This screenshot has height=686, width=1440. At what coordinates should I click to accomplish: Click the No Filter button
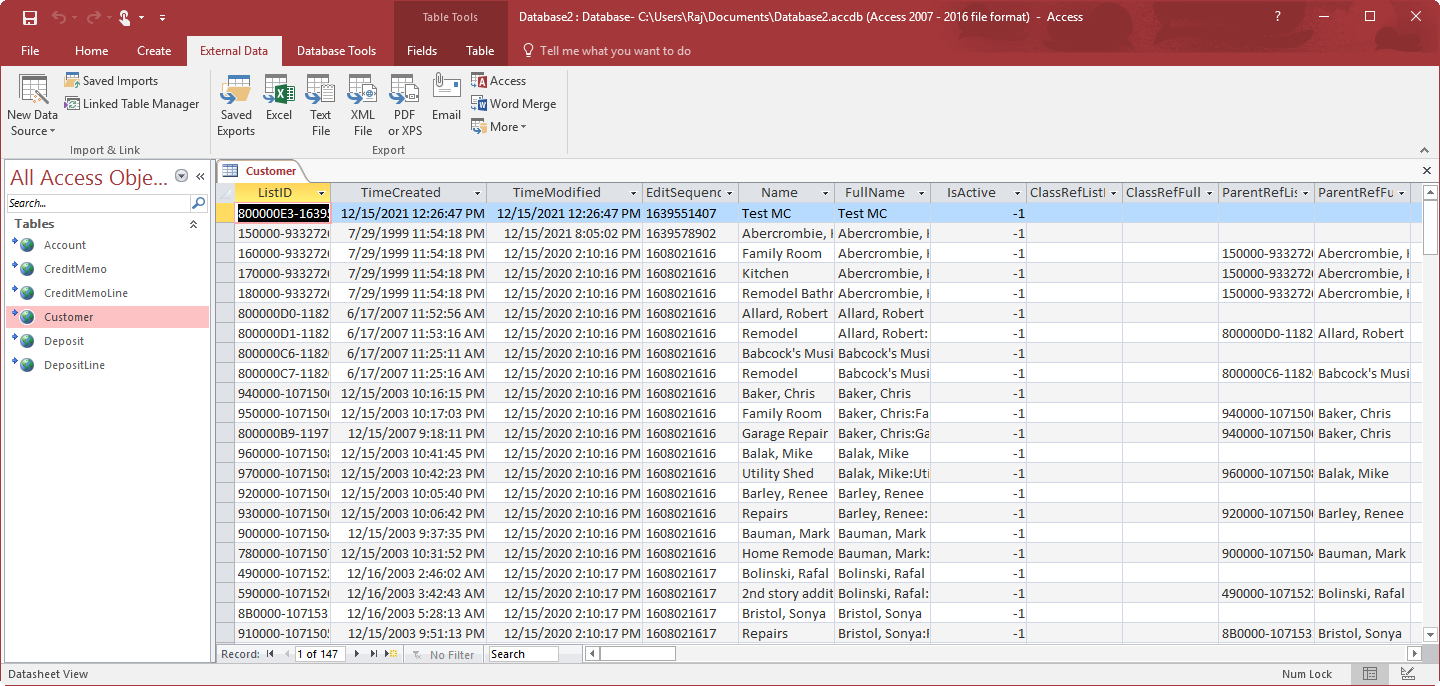pyautogui.click(x=443, y=654)
